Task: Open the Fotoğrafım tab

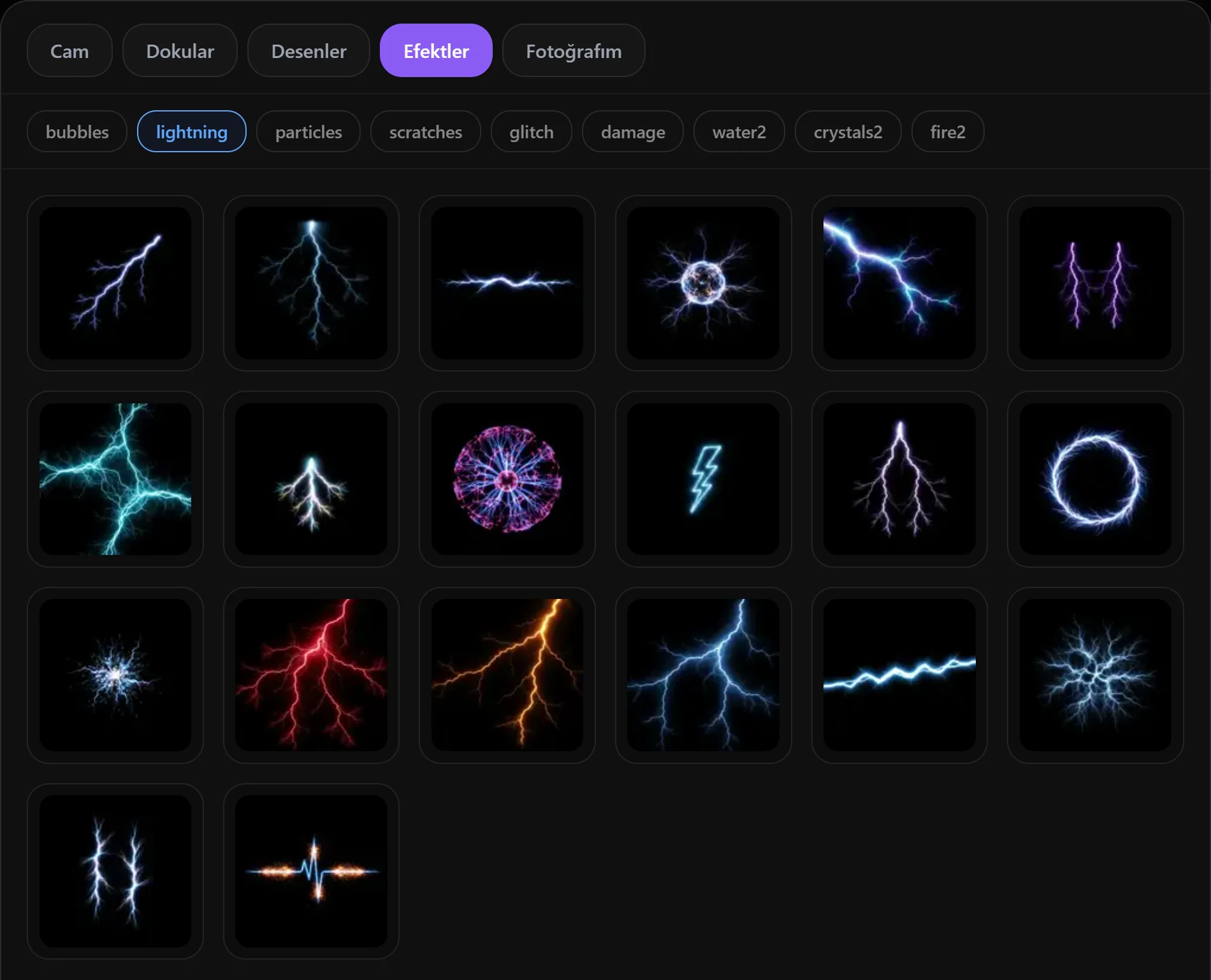Action: (x=574, y=50)
